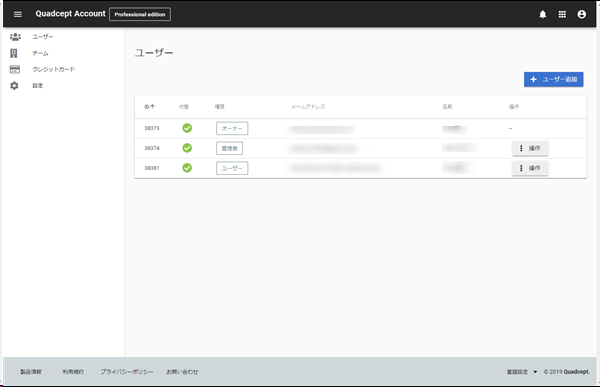This screenshot has width=600, height=387.
Task: Click the credit card icon in sidebar
Action: 15,69
